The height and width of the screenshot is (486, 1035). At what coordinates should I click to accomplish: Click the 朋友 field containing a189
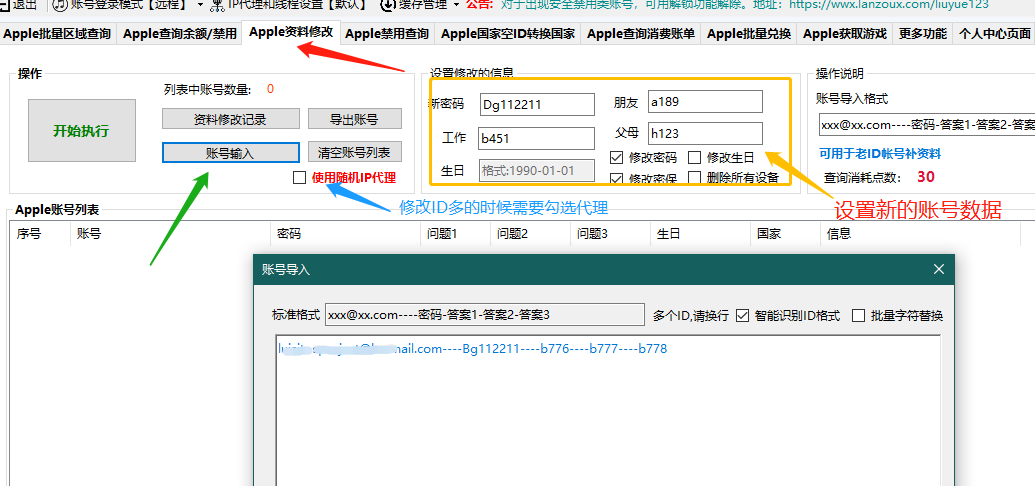[x=705, y=102]
